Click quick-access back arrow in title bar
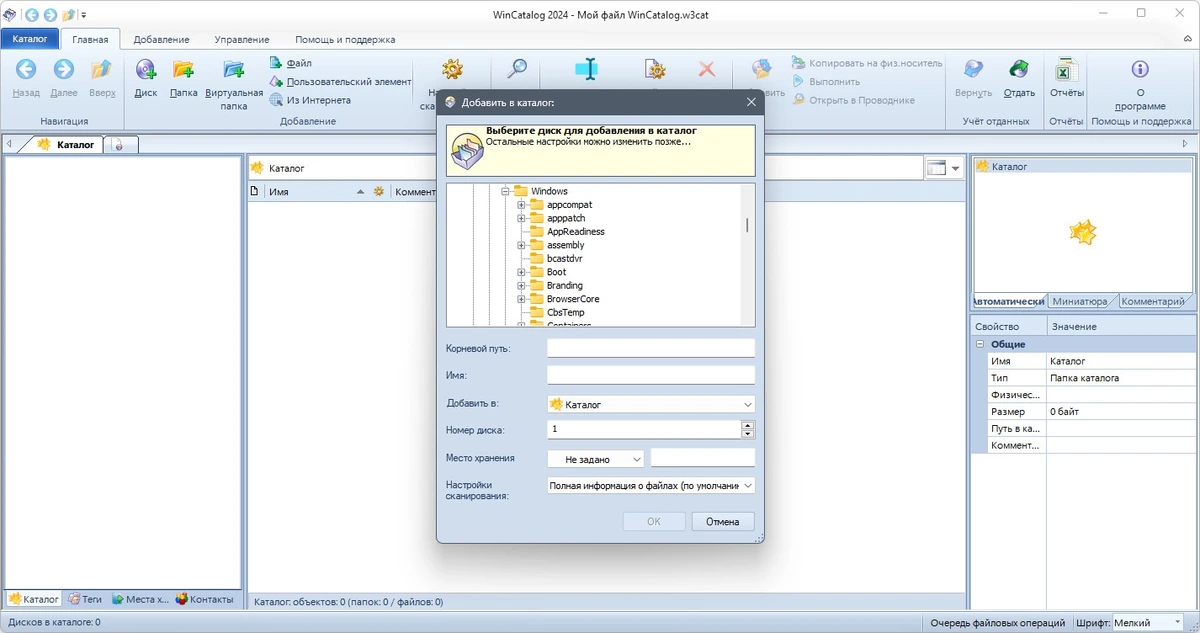 tap(32, 15)
